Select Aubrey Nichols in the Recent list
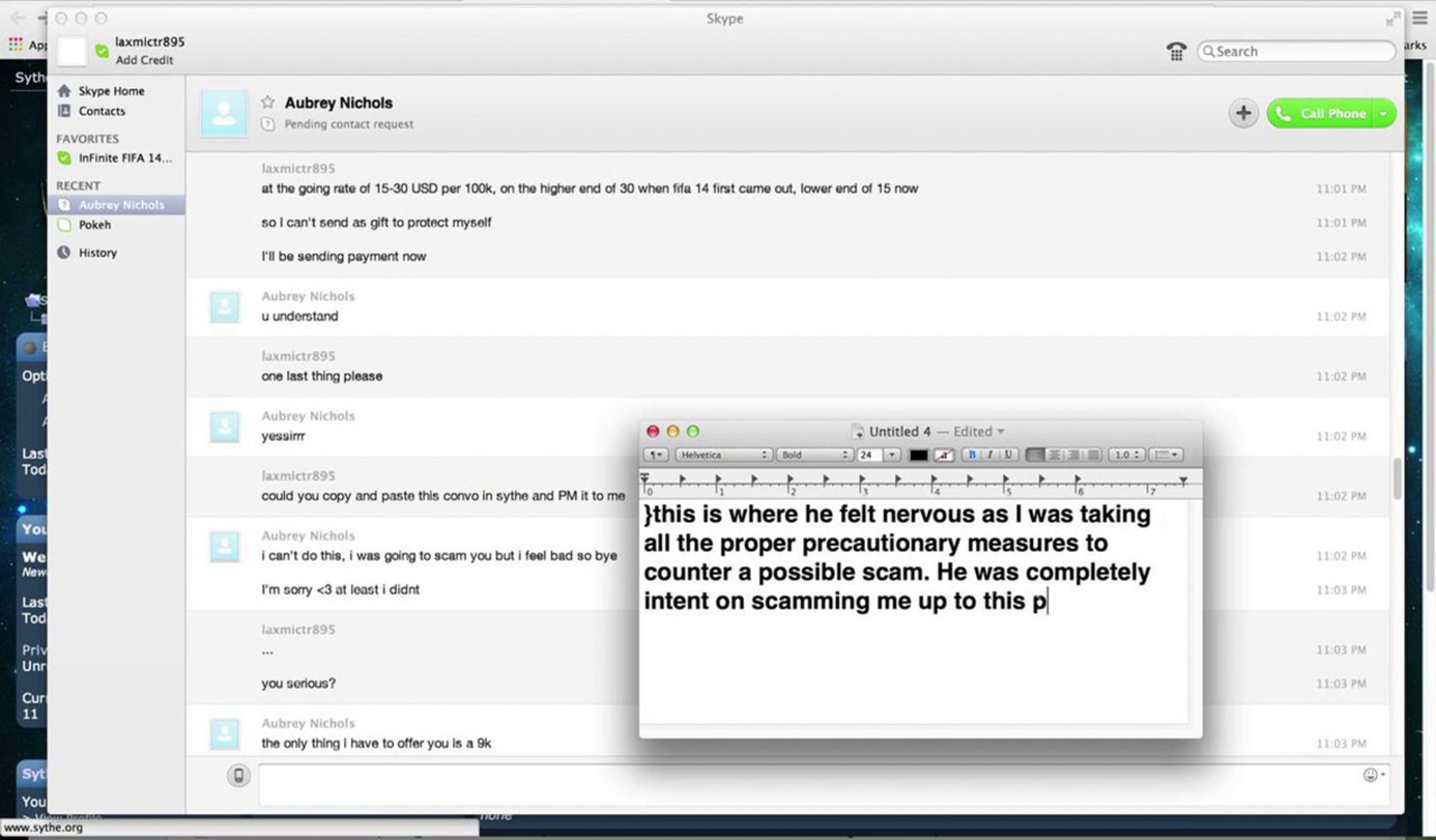 pos(117,205)
